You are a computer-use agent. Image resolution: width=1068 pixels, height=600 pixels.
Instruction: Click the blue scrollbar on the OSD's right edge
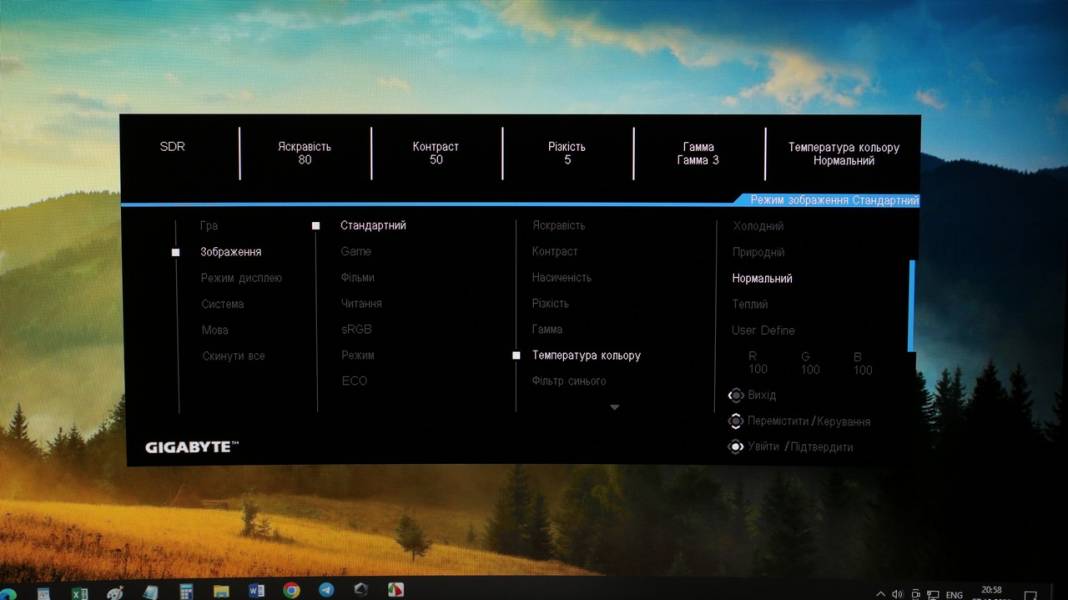tap(911, 305)
